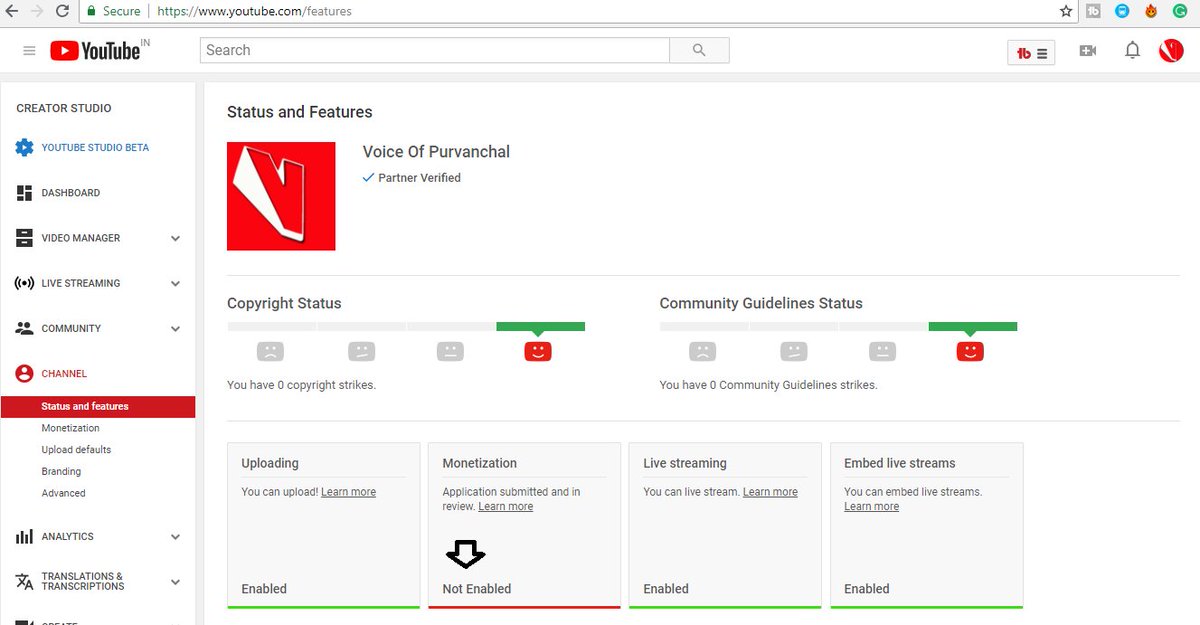Click the 'Status and Features' page heading
Image resolution: width=1200 pixels, height=625 pixels.
click(300, 112)
